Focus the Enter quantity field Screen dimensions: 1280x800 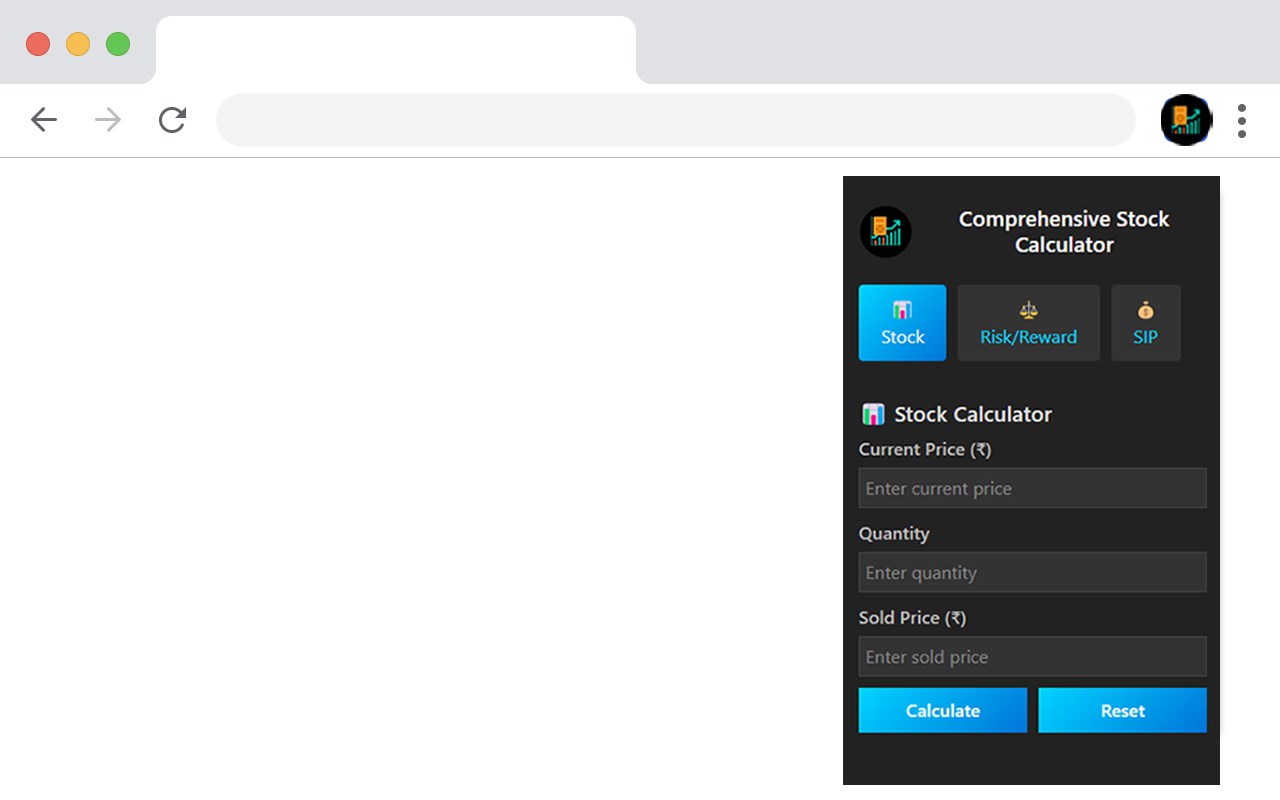[x=1032, y=572]
